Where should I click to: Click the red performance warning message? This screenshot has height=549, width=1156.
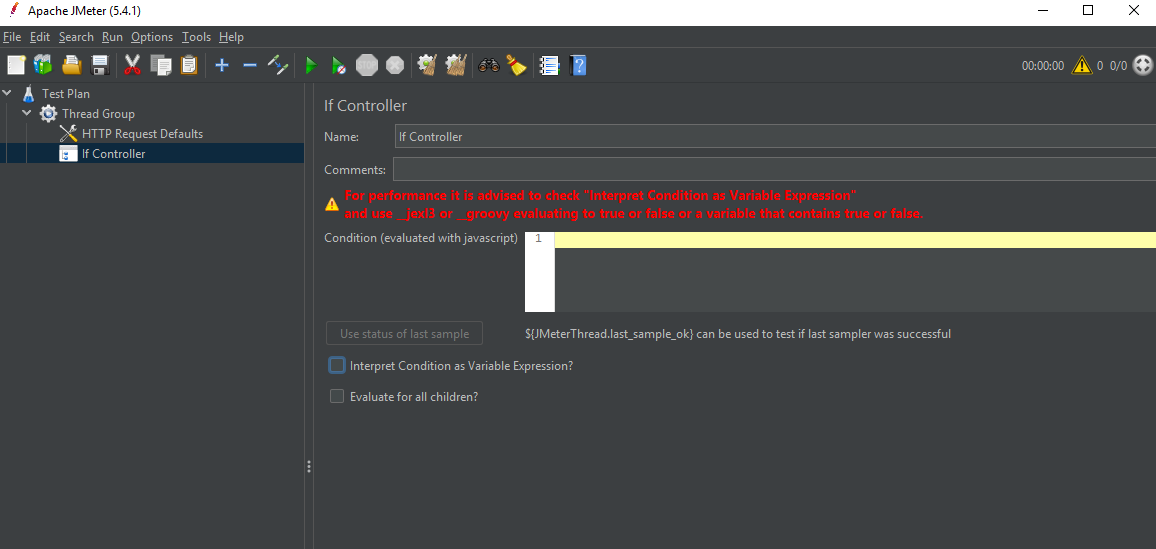(634, 205)
